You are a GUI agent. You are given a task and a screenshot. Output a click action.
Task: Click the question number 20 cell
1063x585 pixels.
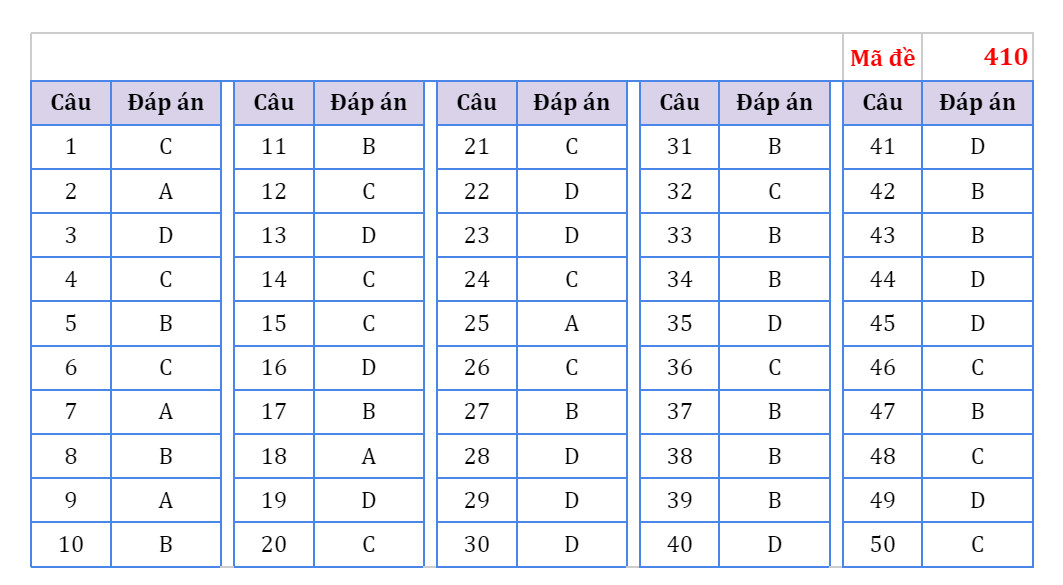coord(274,544)
